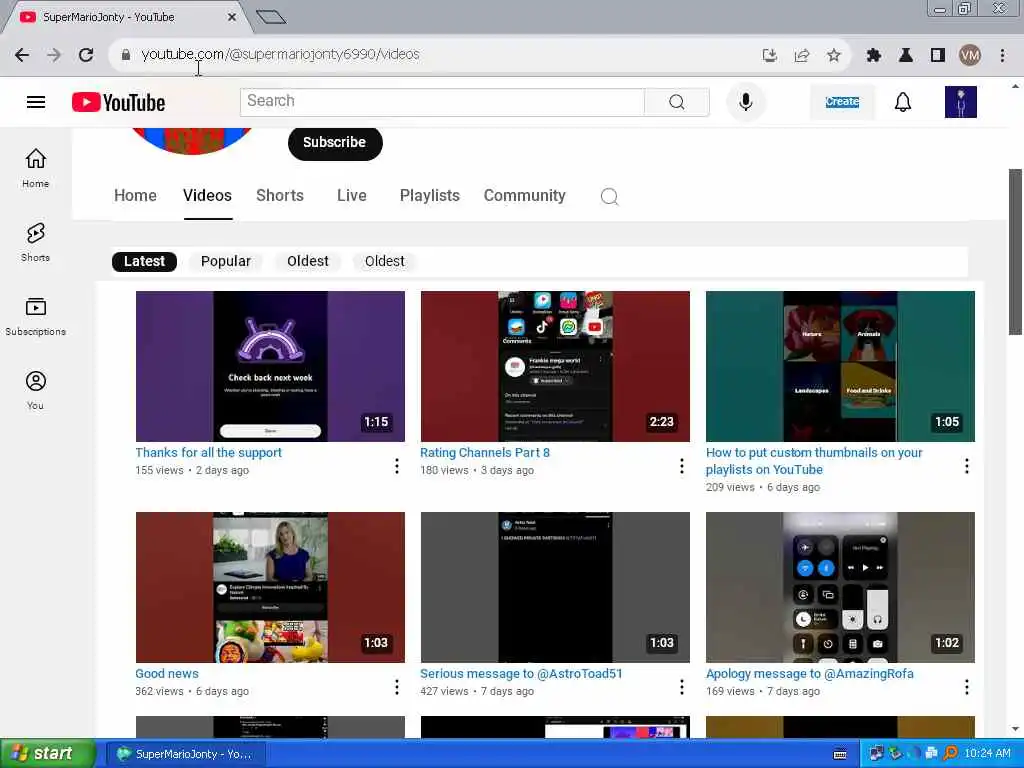Open the YouTube hamburger guide menu
Screen dimensions: 1024x768
pyautogui.click(x=36, y=103)
